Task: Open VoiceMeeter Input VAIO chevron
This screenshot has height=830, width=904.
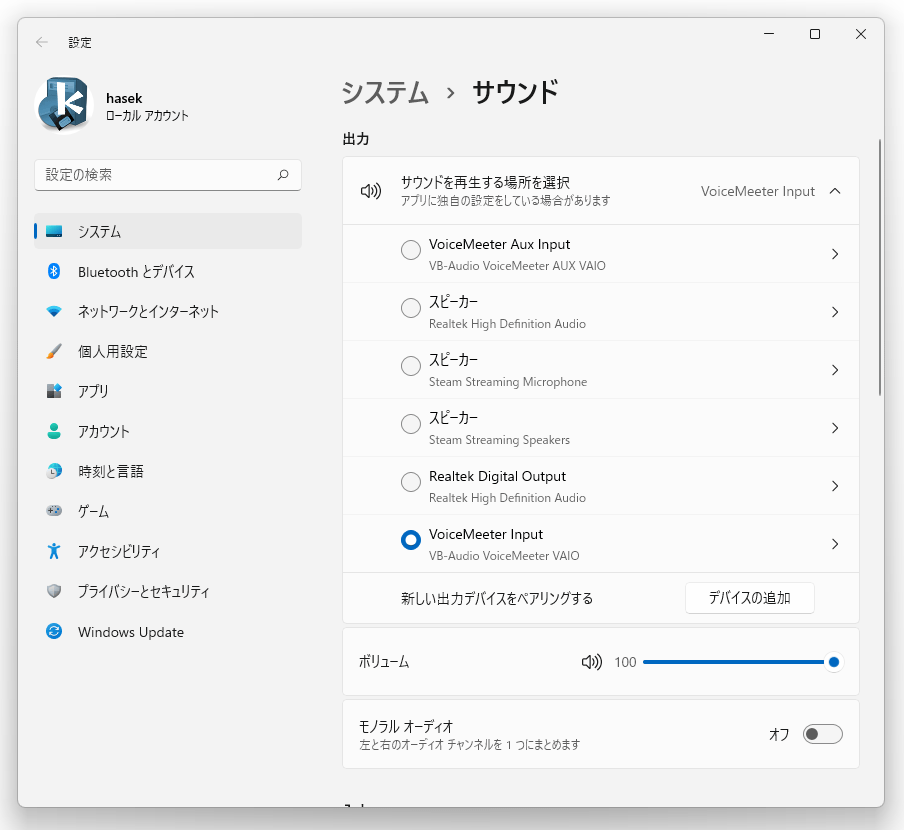Action: coord(835,544)
